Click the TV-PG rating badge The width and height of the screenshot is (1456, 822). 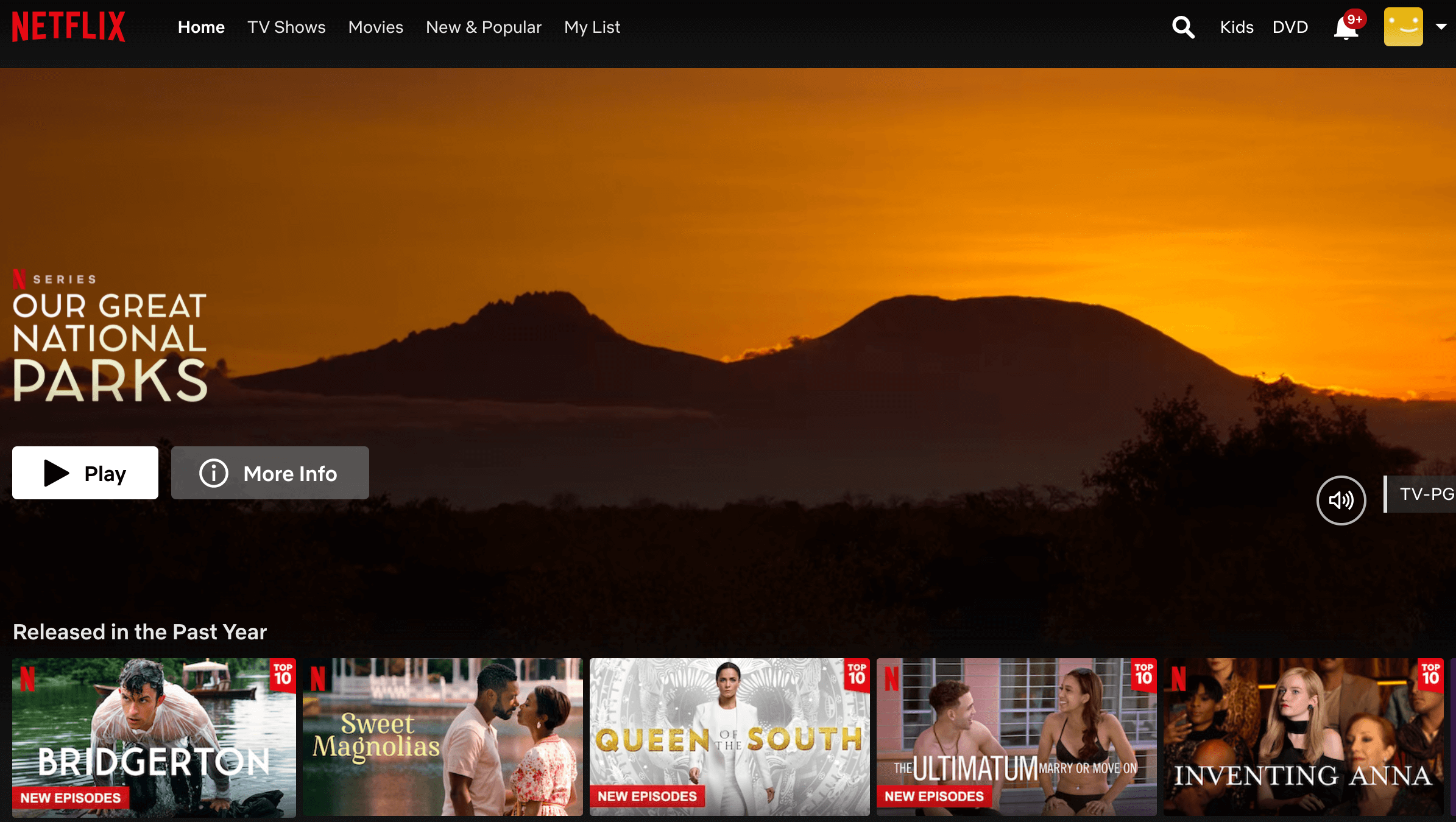(1421, 494)
